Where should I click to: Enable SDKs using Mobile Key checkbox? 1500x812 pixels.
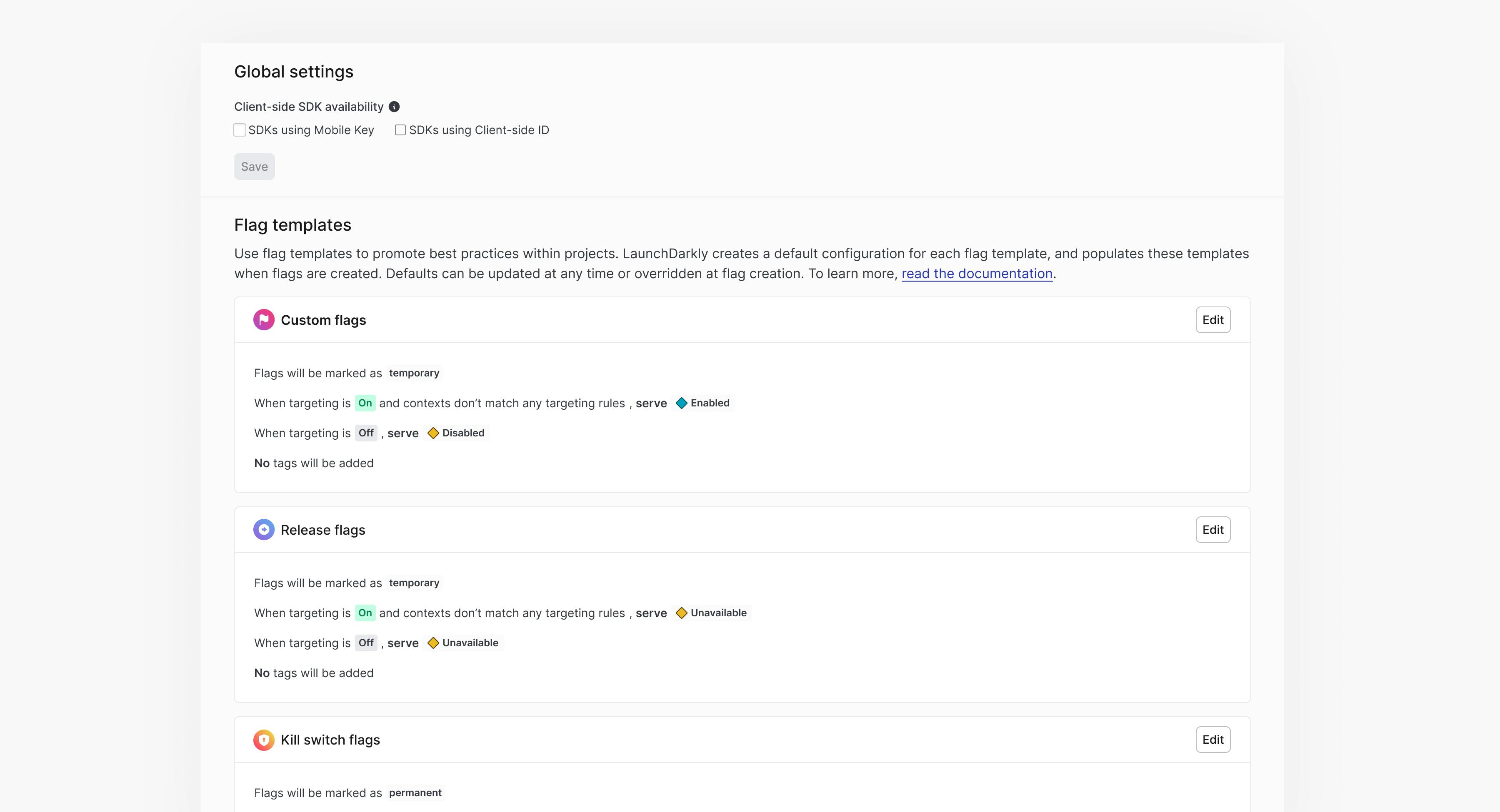click(240, 130)
